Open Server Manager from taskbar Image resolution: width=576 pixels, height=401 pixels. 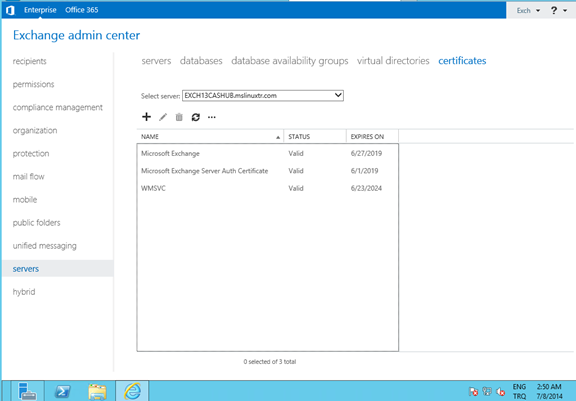pos(28,391)
